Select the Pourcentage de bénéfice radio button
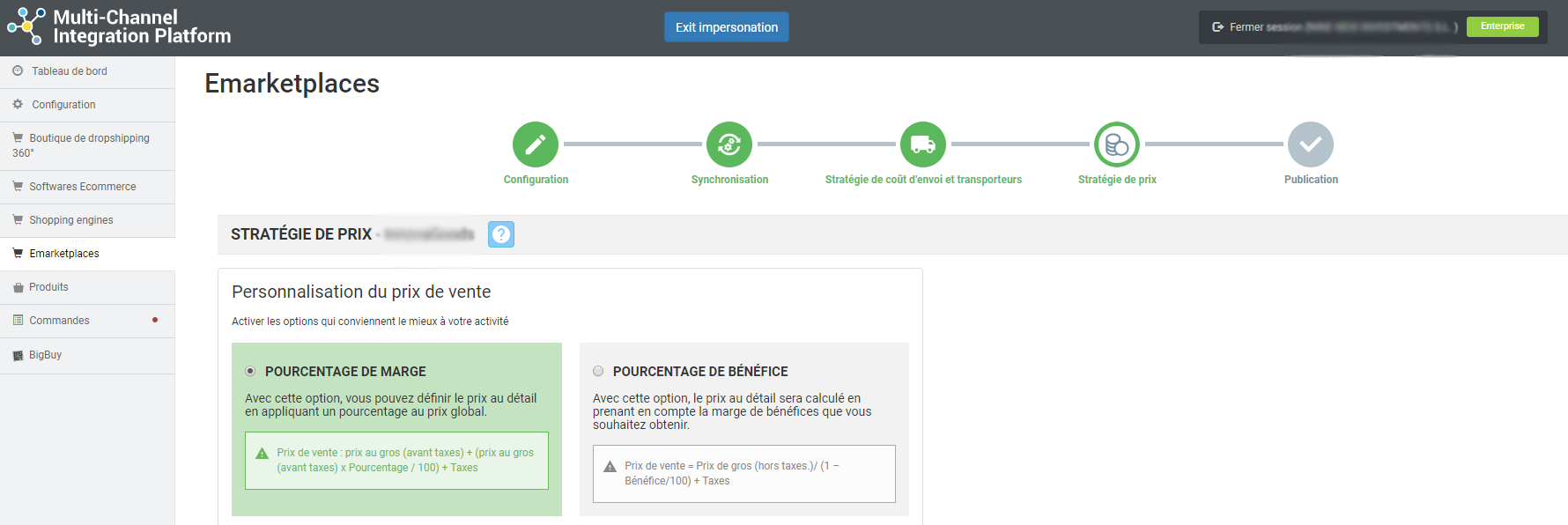This screenshot has width=1568, height=525. pyautogui.click(x=598, y=371)
